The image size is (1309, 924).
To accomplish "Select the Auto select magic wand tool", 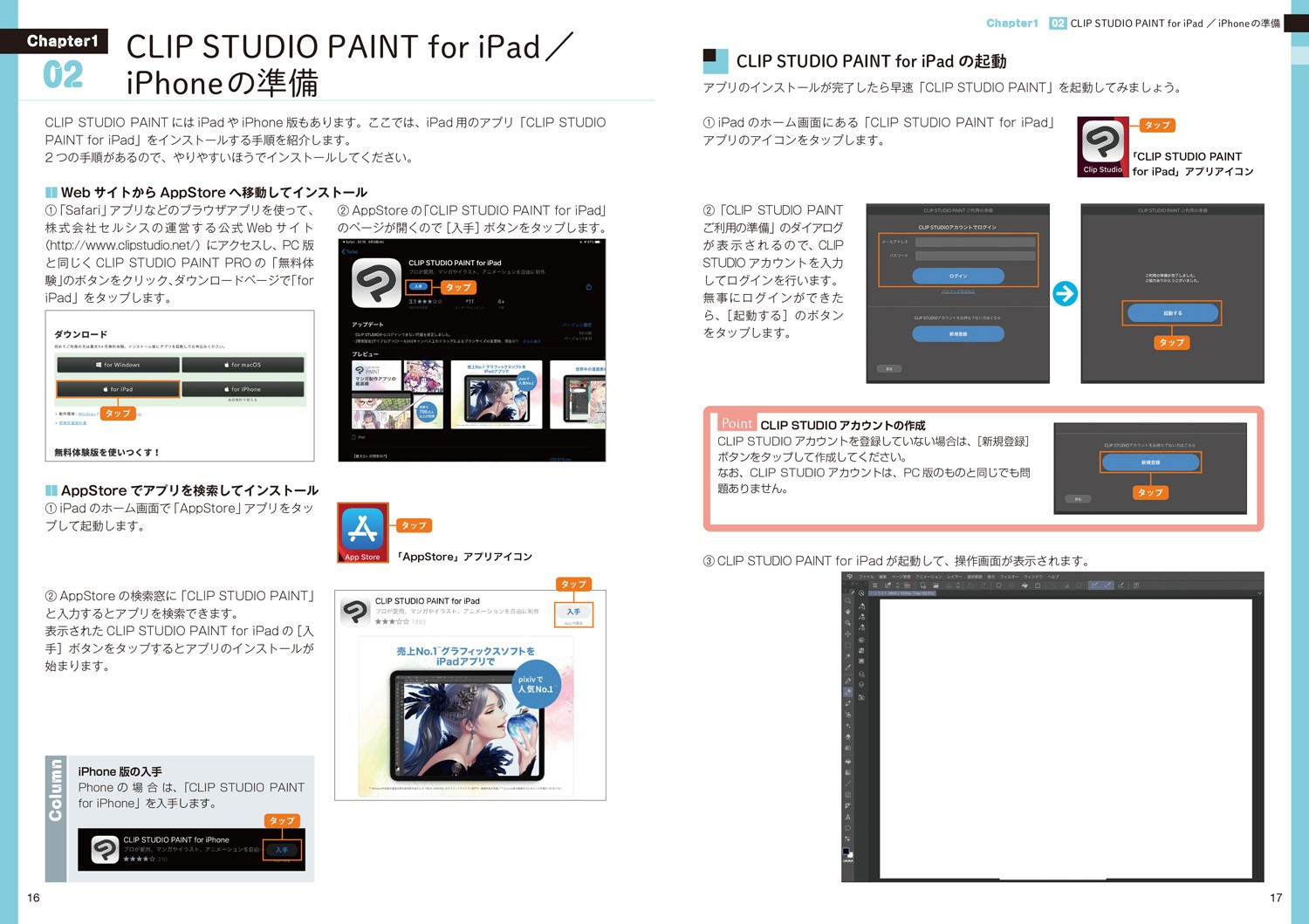I will click(x=848, y=656).
